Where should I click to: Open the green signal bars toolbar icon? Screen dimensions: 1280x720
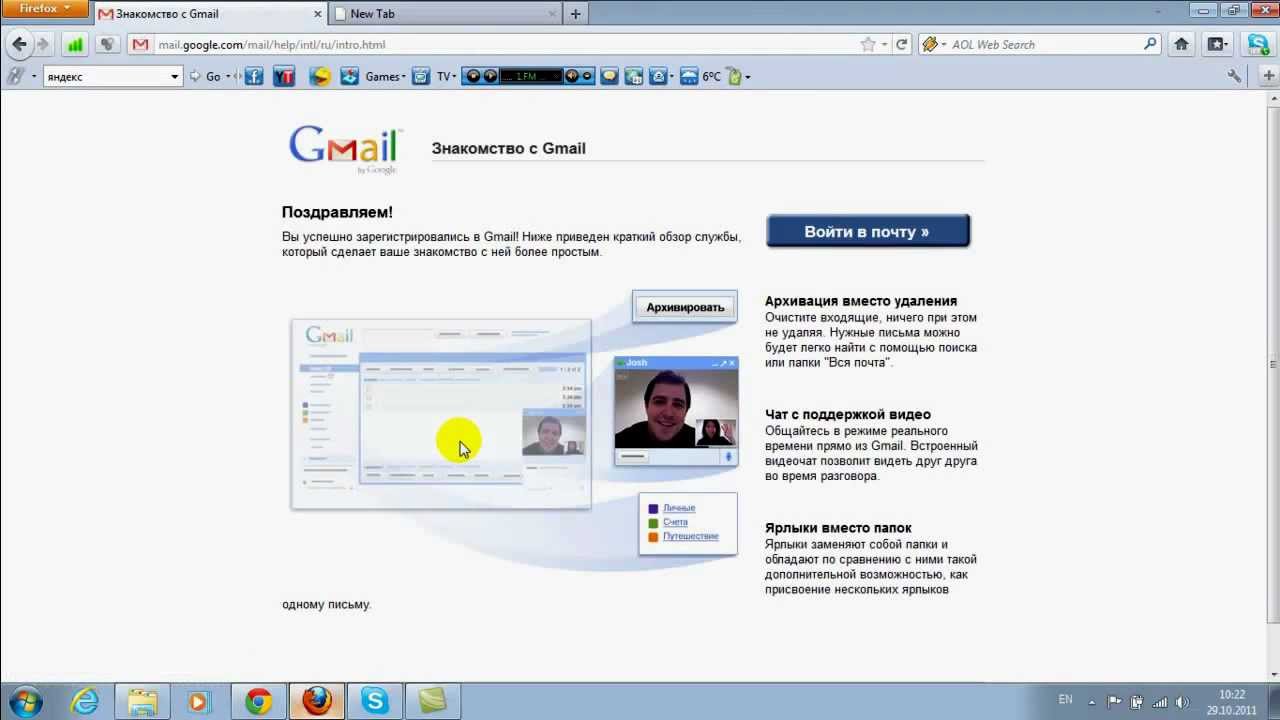point(75,44)
